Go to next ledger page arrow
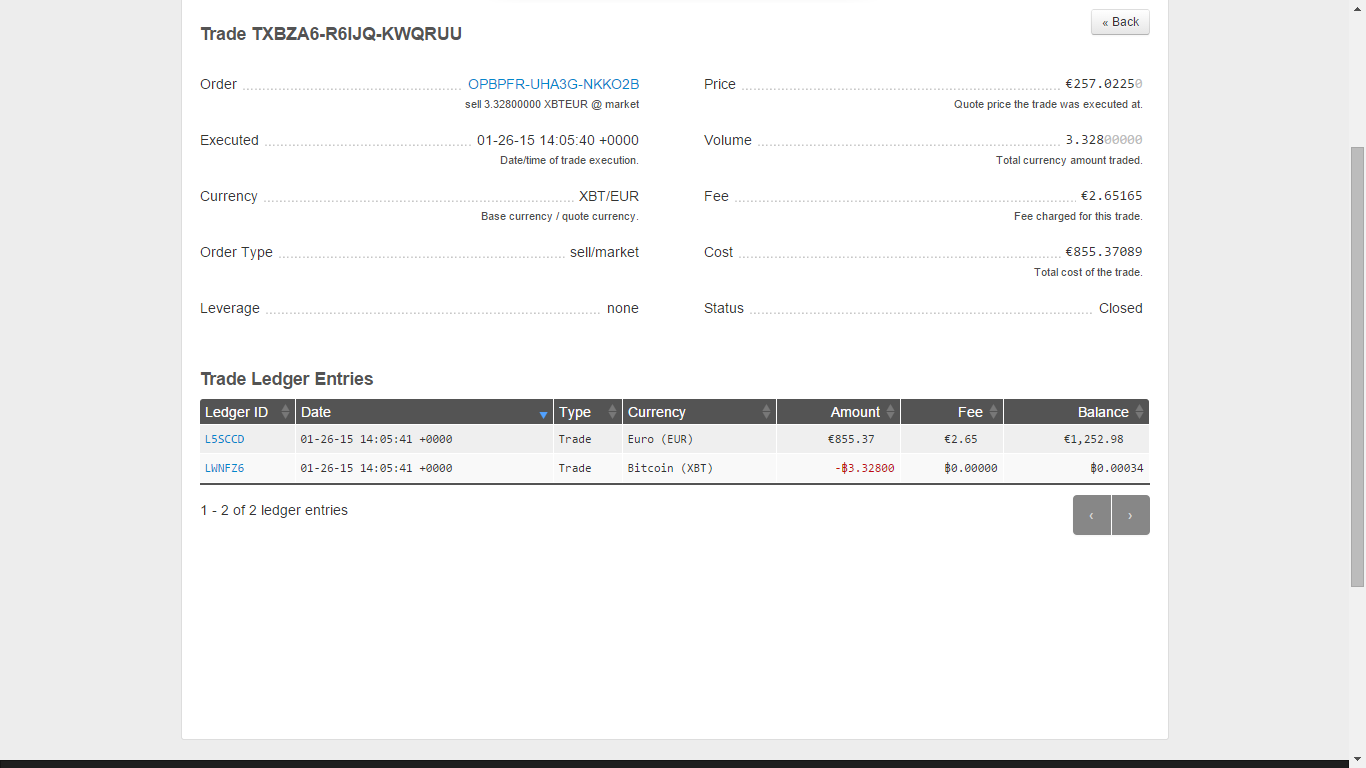The width and height of the screenshot is (1366, 768). point(1131,515)
